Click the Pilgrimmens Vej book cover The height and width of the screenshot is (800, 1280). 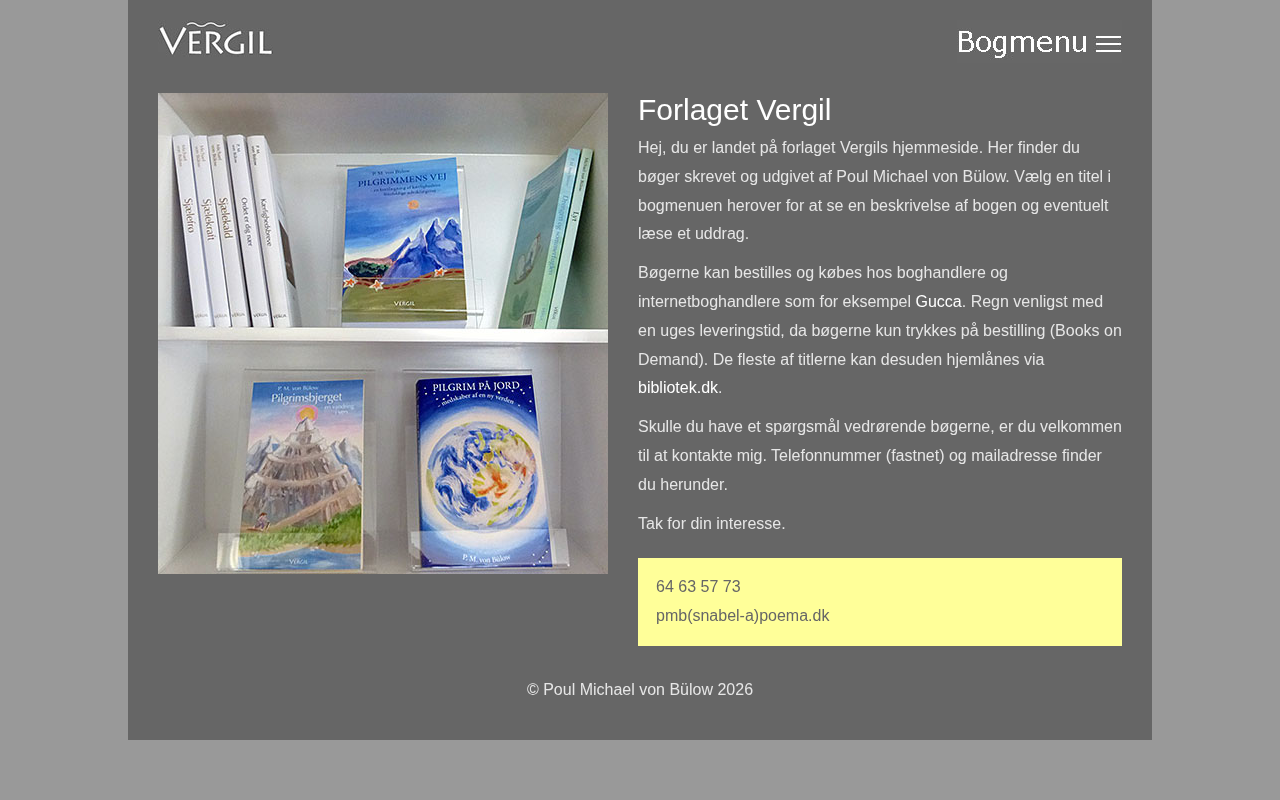404,241
